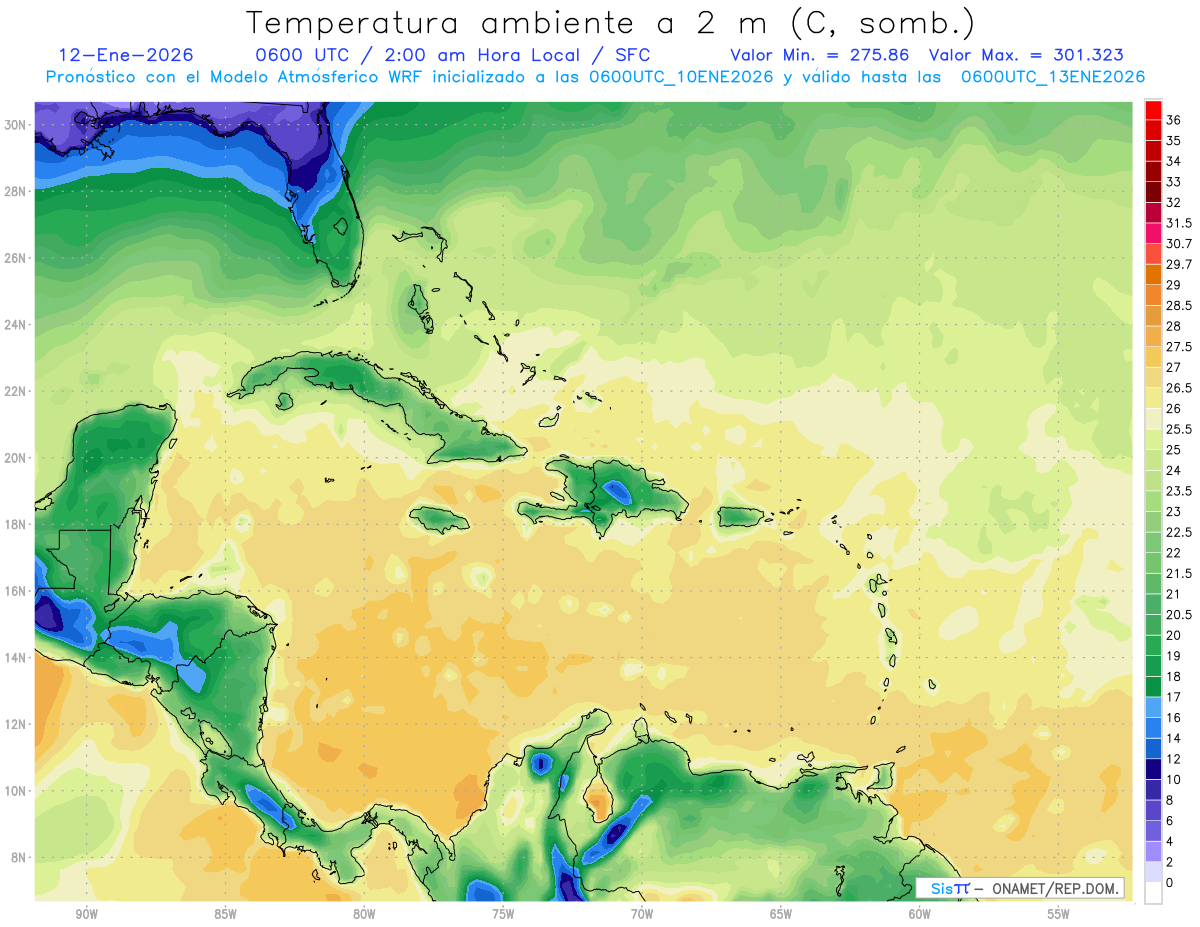The image size is (1200, 927).
Task: Click latitude axis label '18N'
Action: (15, 524)
